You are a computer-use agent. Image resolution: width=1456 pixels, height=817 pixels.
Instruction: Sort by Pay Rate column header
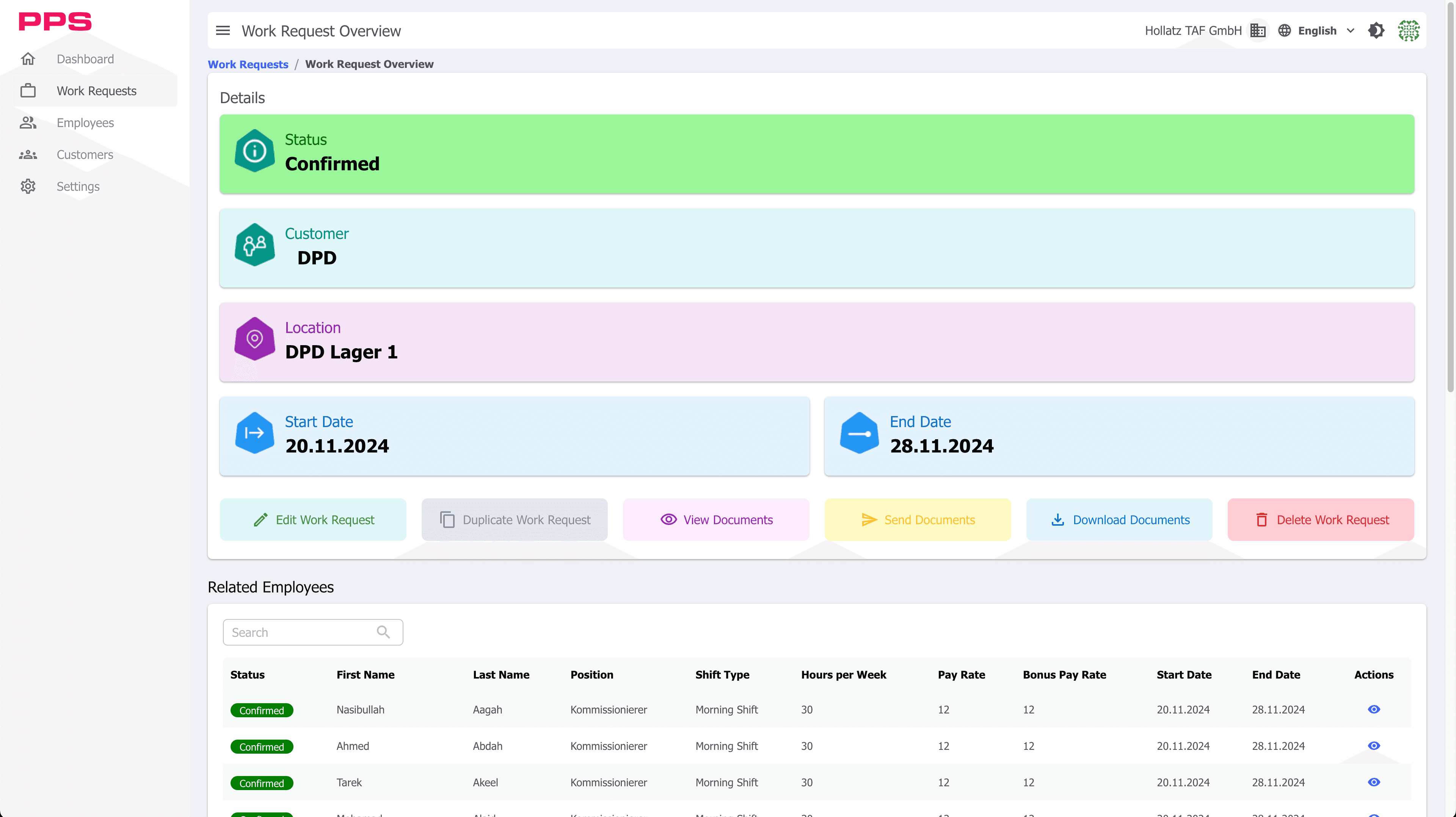962,674
